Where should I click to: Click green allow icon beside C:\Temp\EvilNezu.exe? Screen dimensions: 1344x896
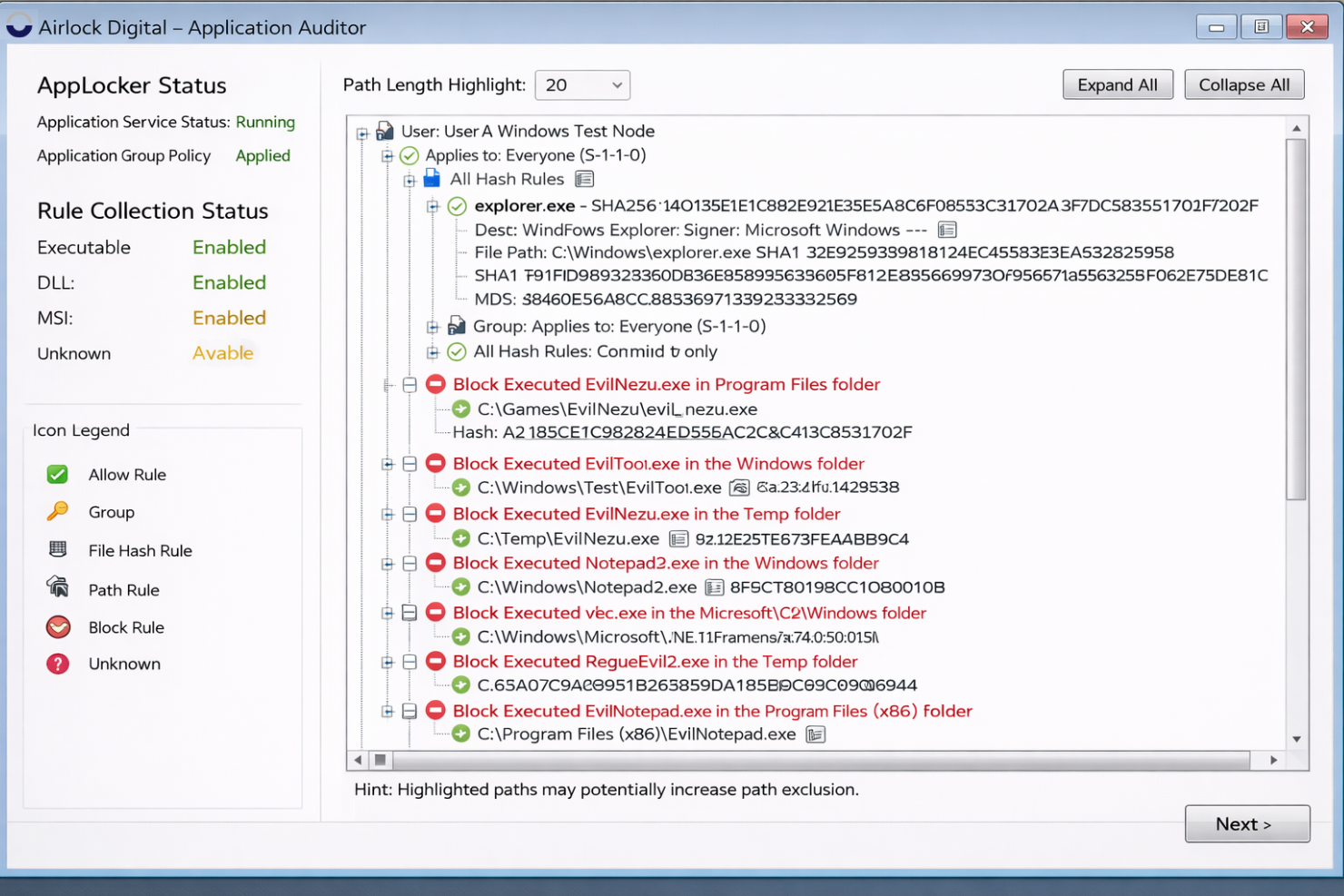(461, 538)
